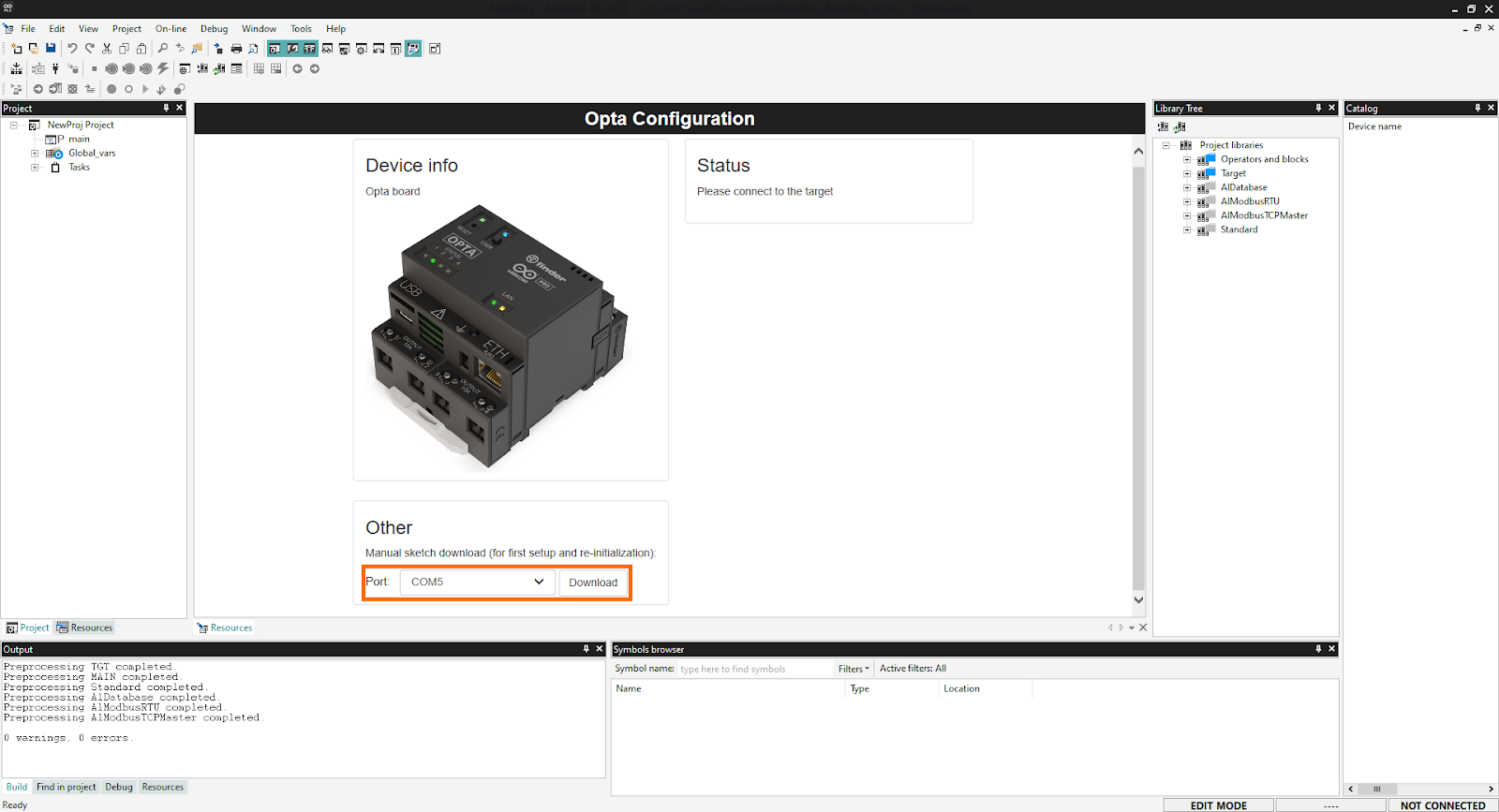Viewport: 1499px width, 812px height.
Task: Click the Catalog panel horizontal scrollbar
Action: pyautogui.click(x=1377, y=789)
